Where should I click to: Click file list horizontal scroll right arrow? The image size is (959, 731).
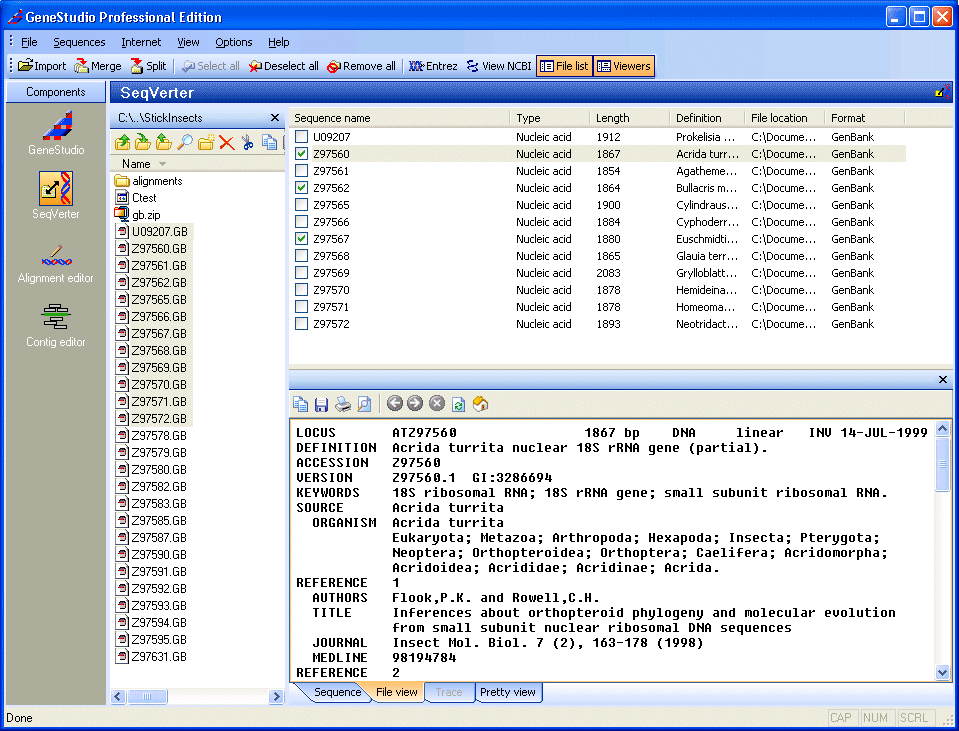pos(276,696)
